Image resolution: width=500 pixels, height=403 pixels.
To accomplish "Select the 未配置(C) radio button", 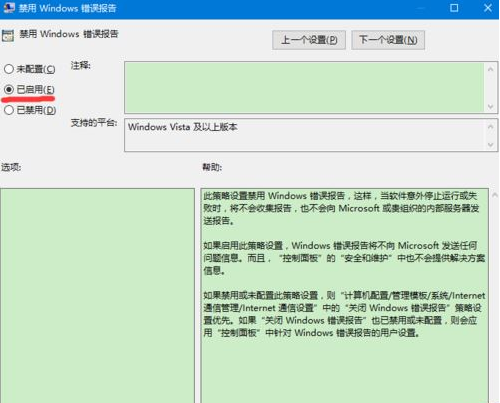I will [9, 69].
